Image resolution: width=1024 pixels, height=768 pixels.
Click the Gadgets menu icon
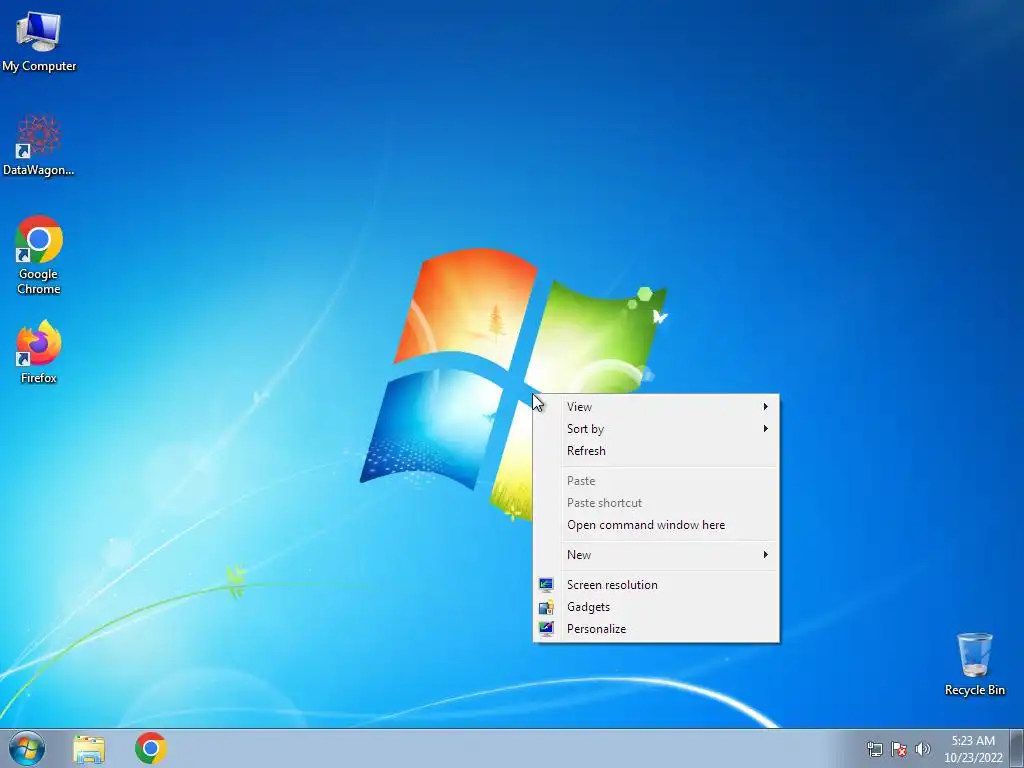click(x=546, y=607)
